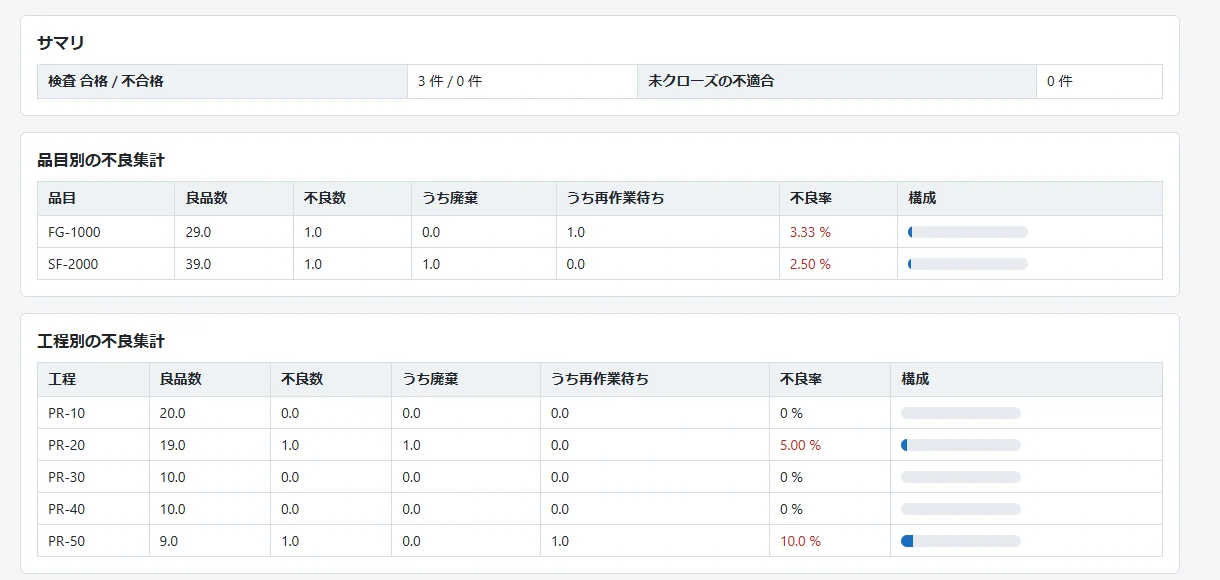This screenshot has height=580, width=1220.
Task: Click 良品数 header in the item table
Action: [207, 198]
